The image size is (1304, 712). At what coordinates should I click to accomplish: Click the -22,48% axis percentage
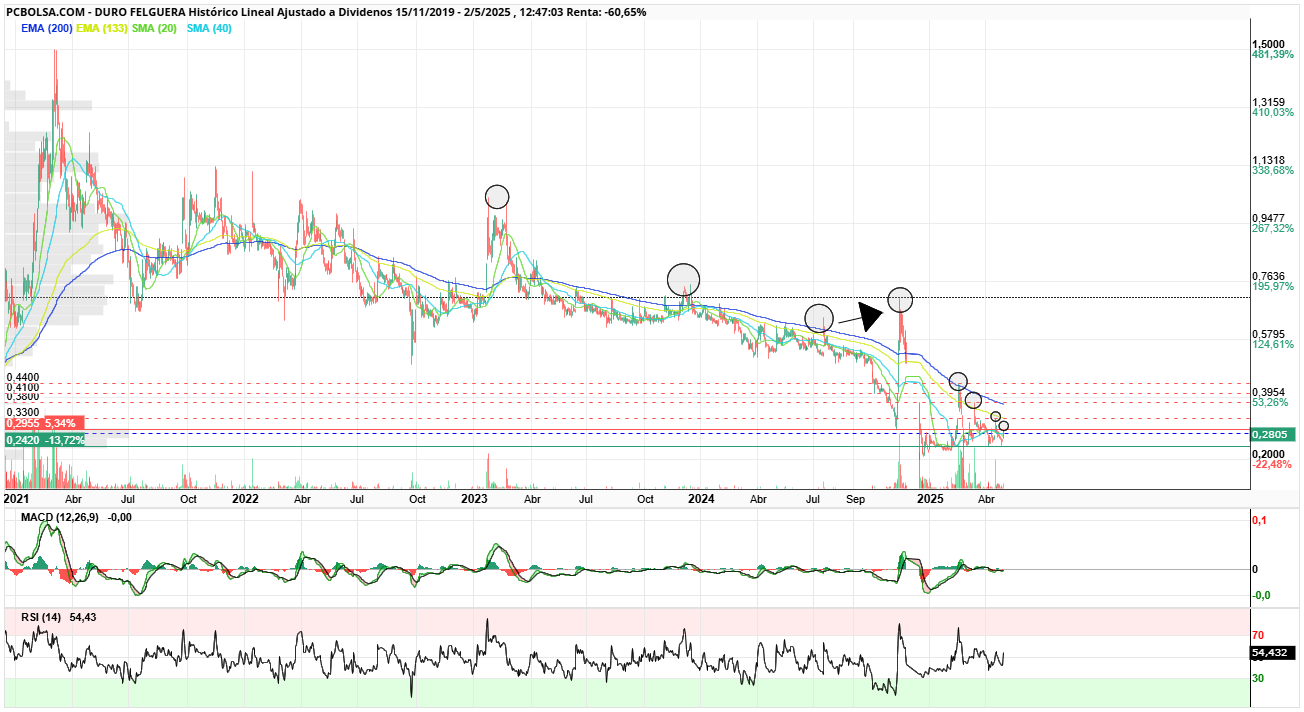point(1271,464)
